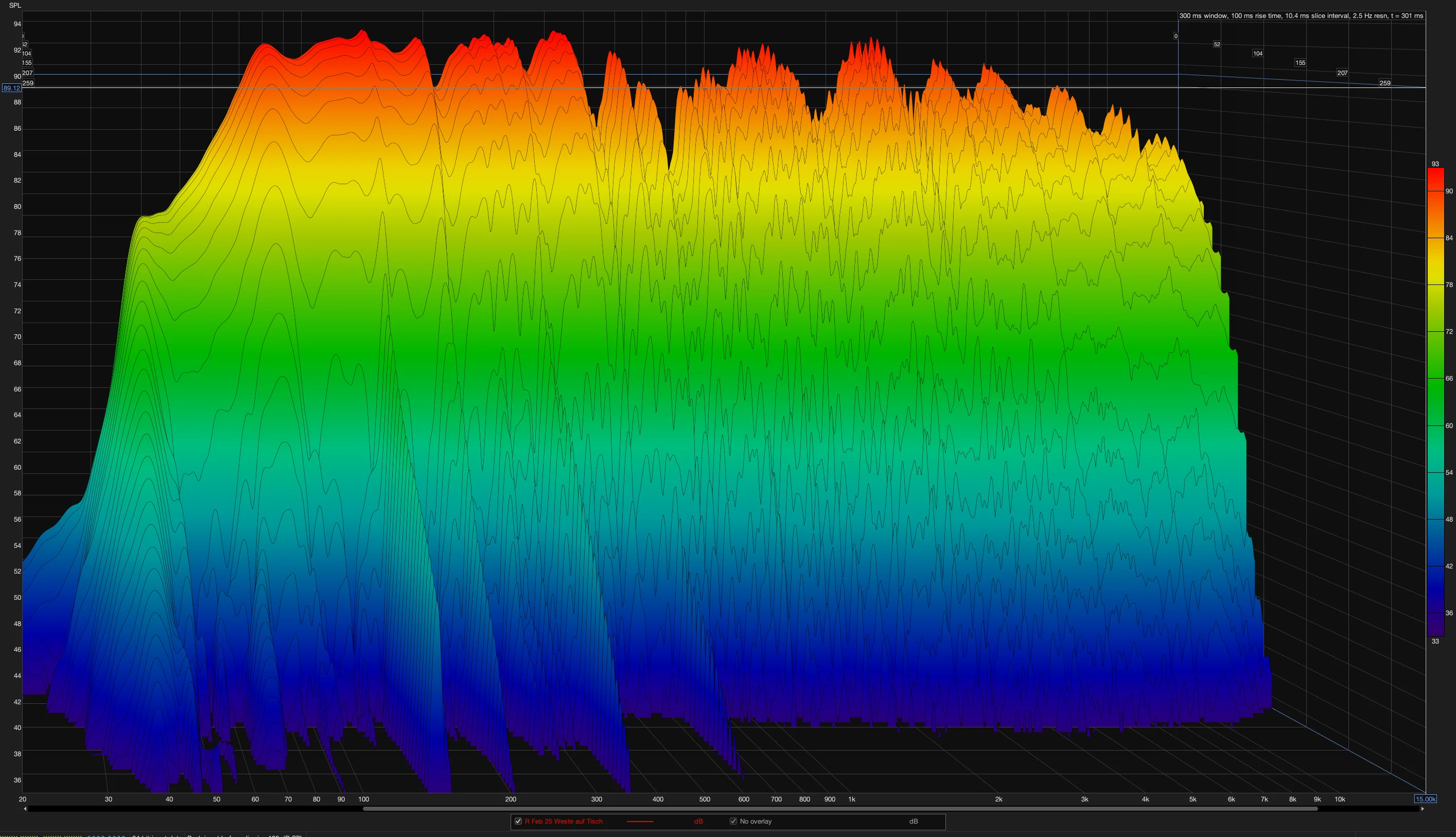Image resolution: width=1456 pixels, height=837 pixels.
Task: Click the 93 label atop the color scale
Action: click(x=1435, y=164)
